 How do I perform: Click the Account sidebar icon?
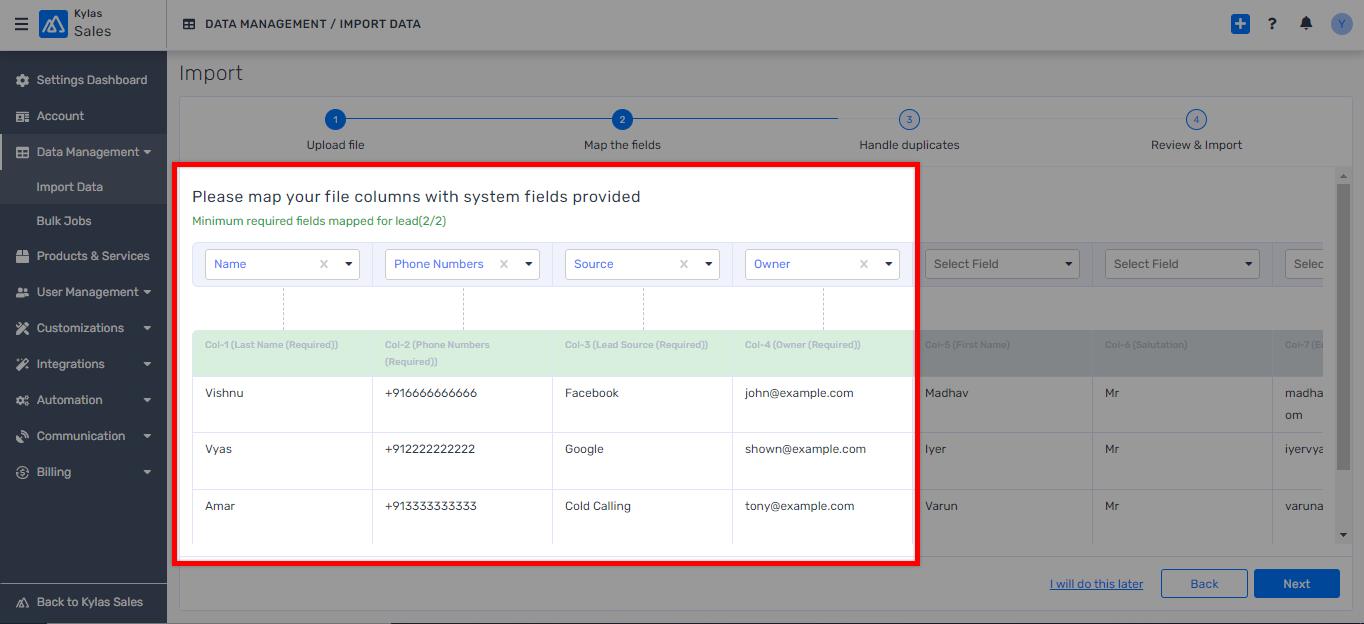(x=22, y=116)
